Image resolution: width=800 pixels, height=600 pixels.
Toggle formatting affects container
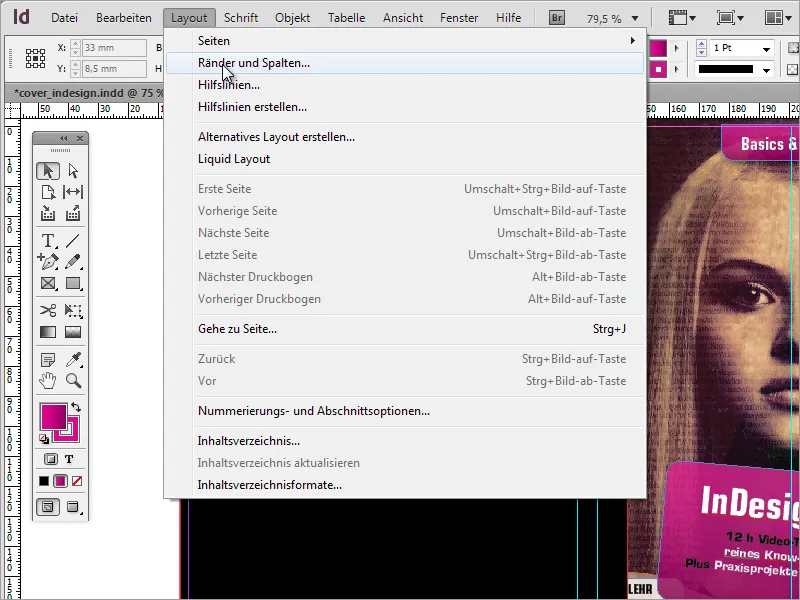51,459
